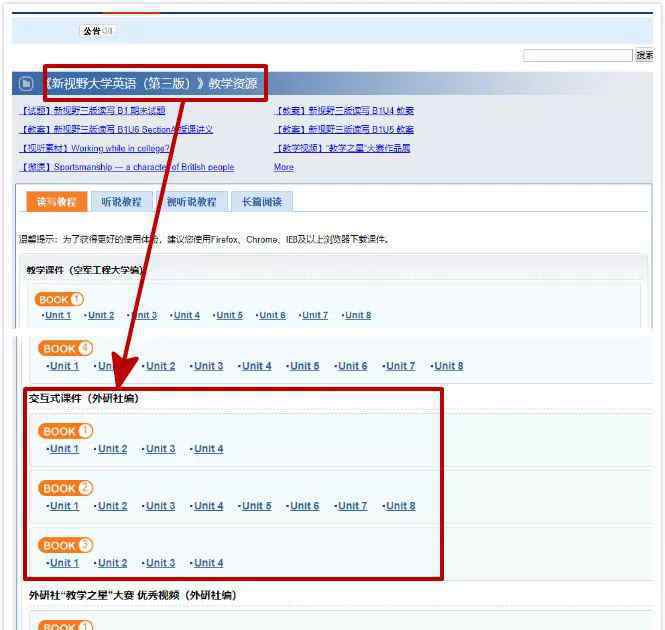The image size is (665, 630).
Task: Switch to the 视听说教程 tab
Action: [192, 202]
